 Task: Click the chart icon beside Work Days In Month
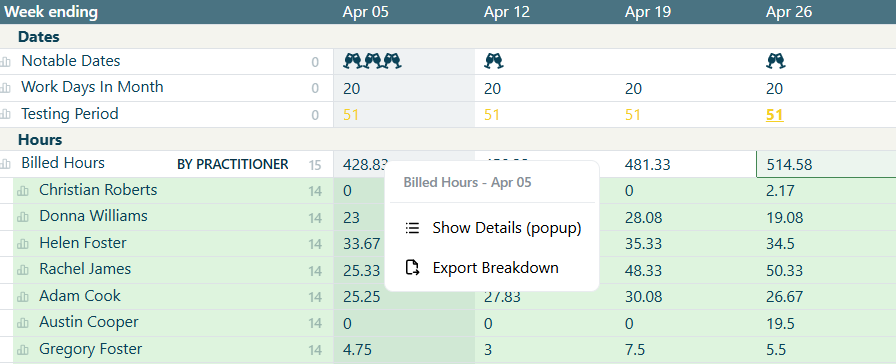pos(6,89)
